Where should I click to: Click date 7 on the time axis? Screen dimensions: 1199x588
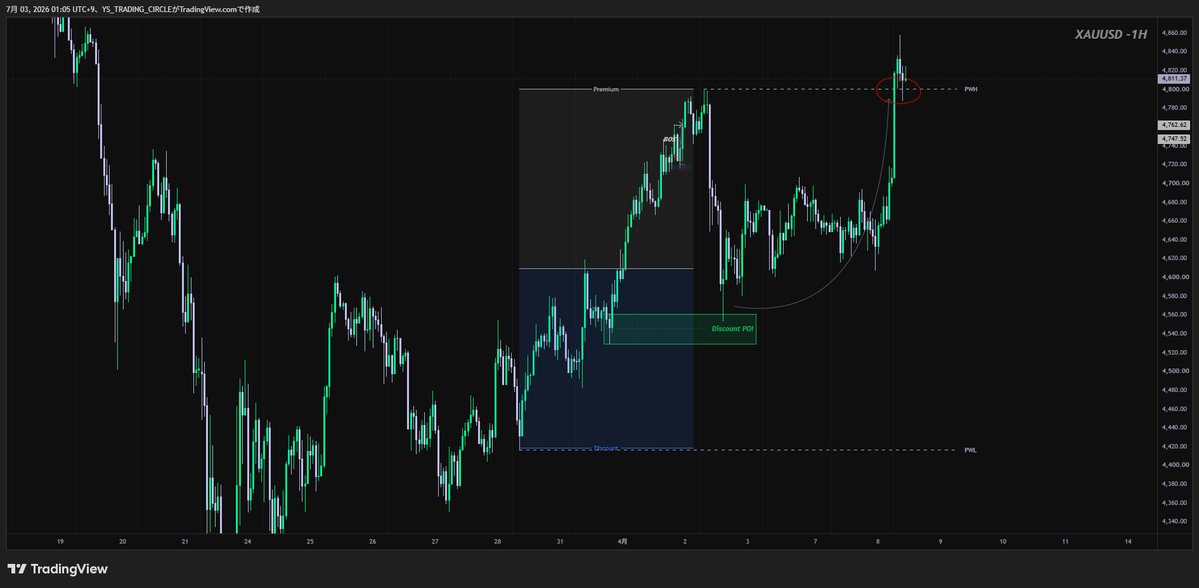click(x=815, y=542)
